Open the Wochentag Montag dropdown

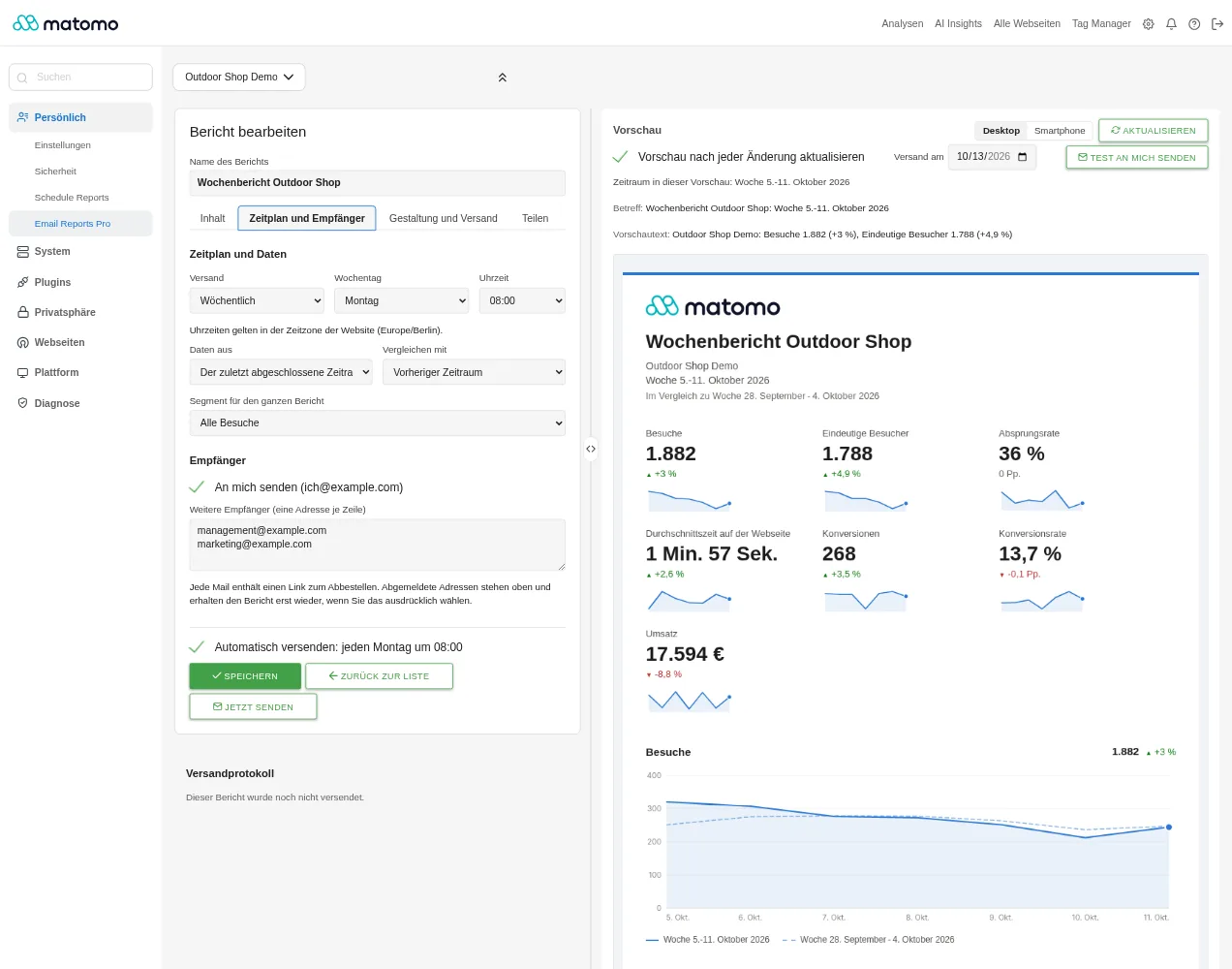tap(401, 300)
